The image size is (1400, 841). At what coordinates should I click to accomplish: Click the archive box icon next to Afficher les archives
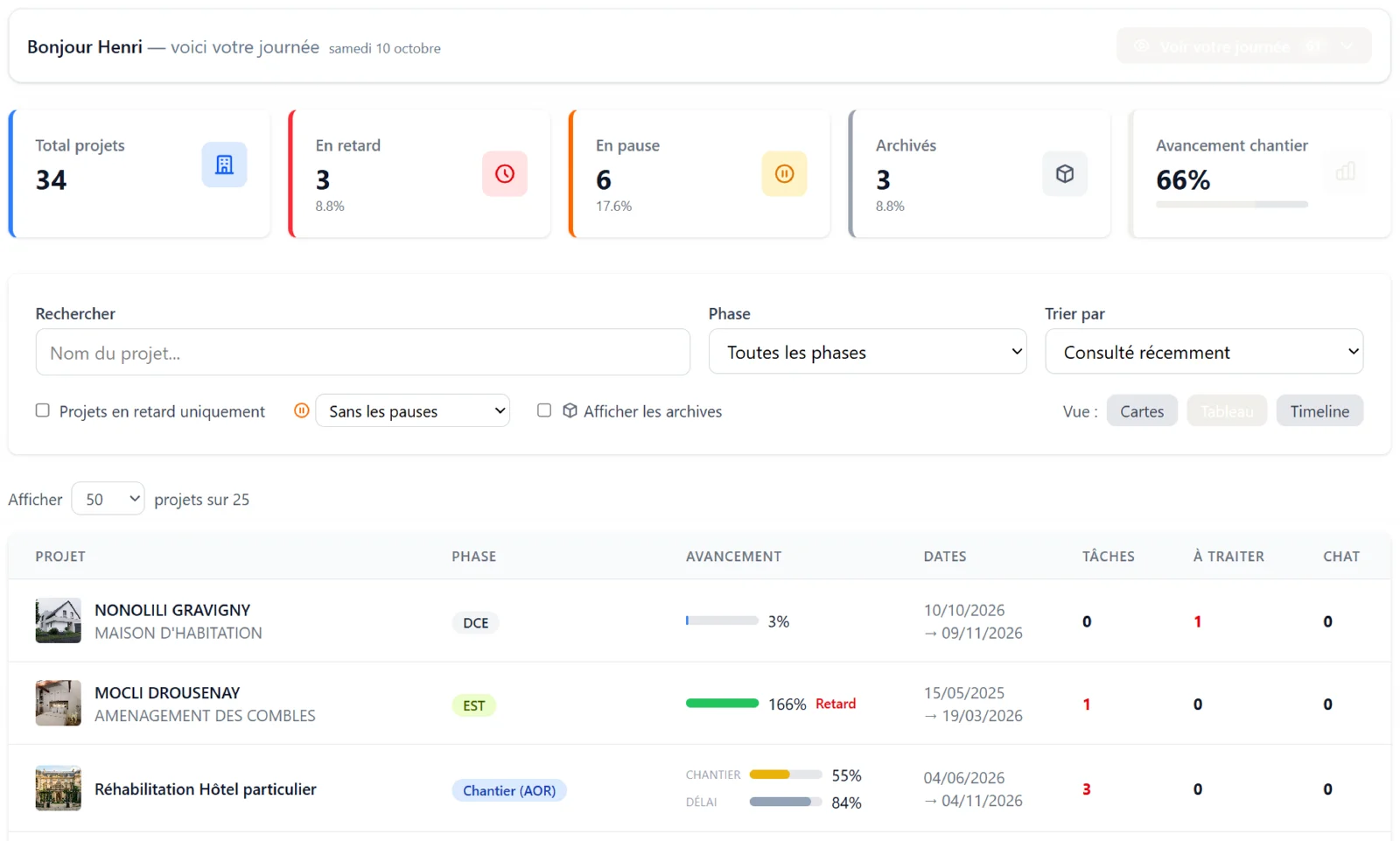point(570,410)
